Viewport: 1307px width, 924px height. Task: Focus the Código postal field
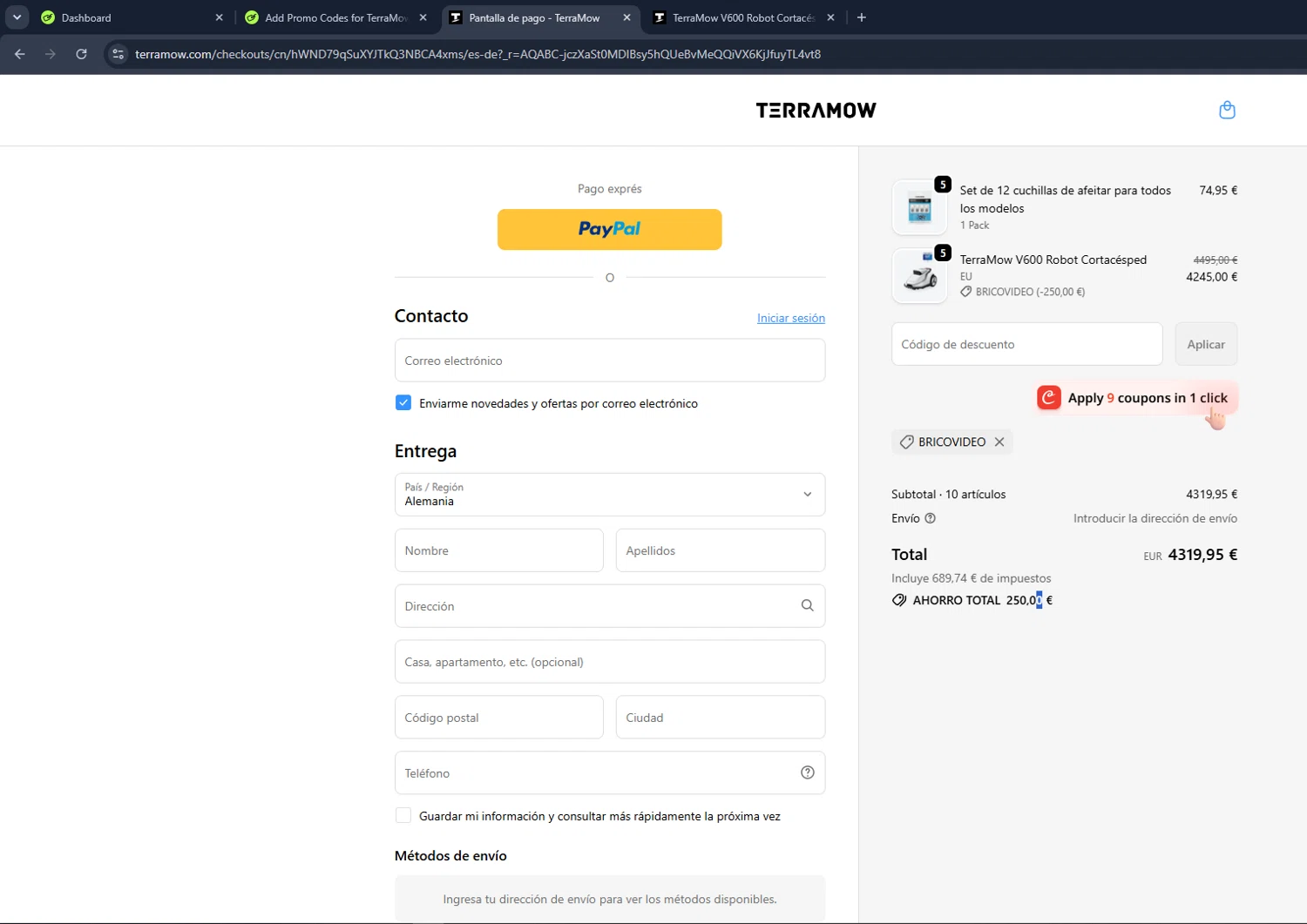click(x=499, y=718)
